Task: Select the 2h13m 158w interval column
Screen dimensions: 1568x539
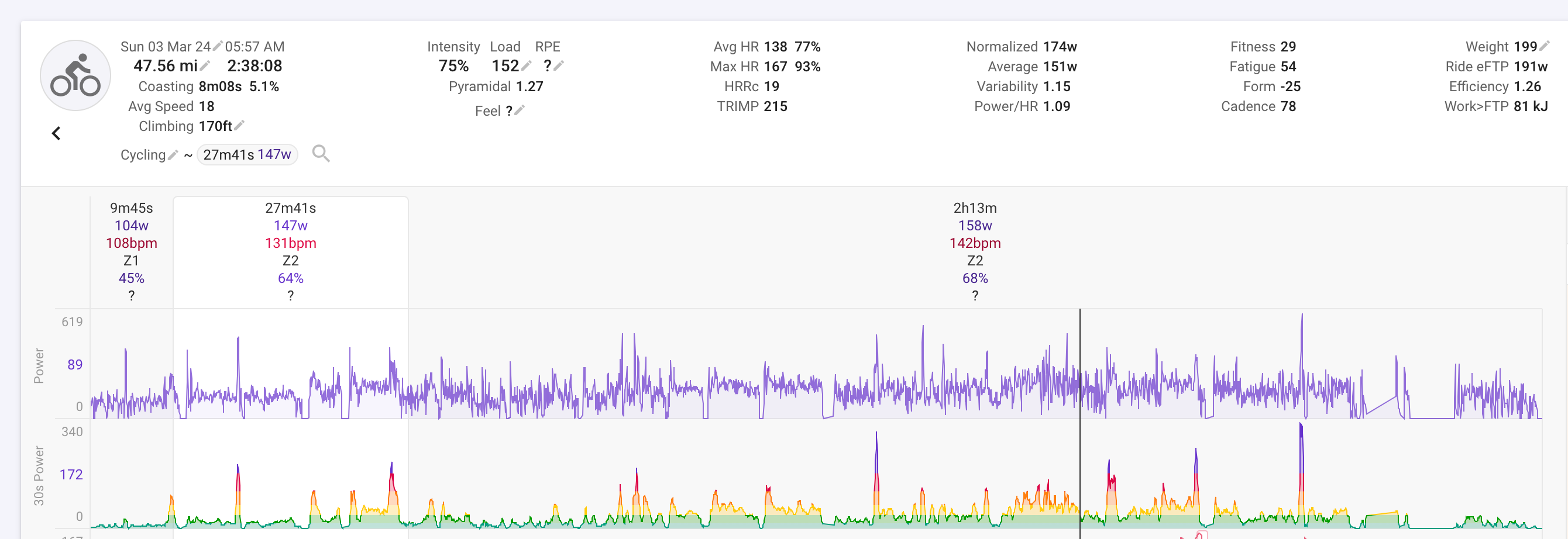Action: [975, 252]
